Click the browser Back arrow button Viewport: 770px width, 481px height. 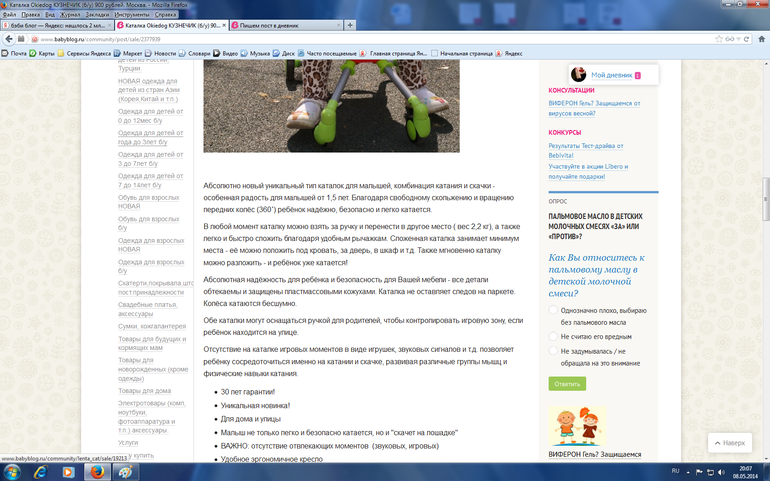pyautogui.click(x=9, y=39)
